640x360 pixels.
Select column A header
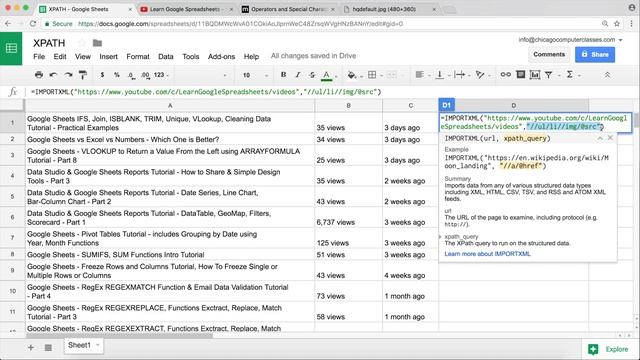pos(170,105)
